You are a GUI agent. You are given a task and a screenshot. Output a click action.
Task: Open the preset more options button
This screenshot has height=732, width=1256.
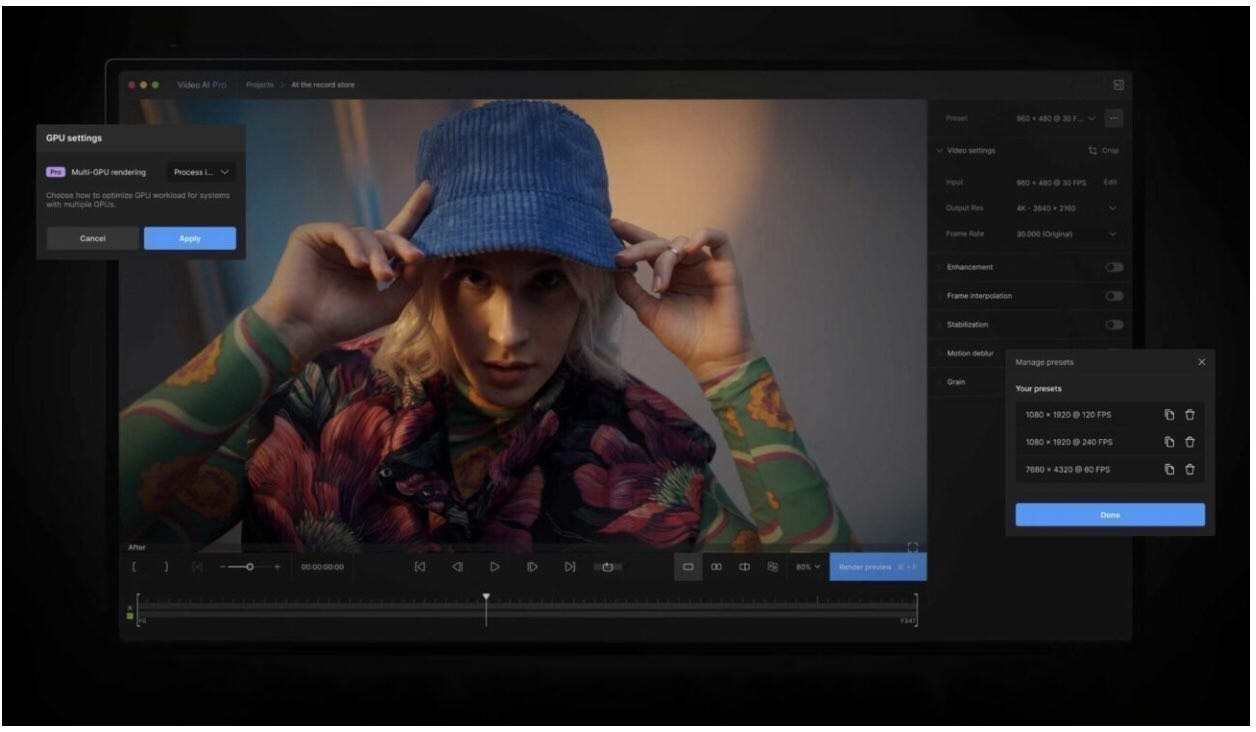coord(1114,119)
